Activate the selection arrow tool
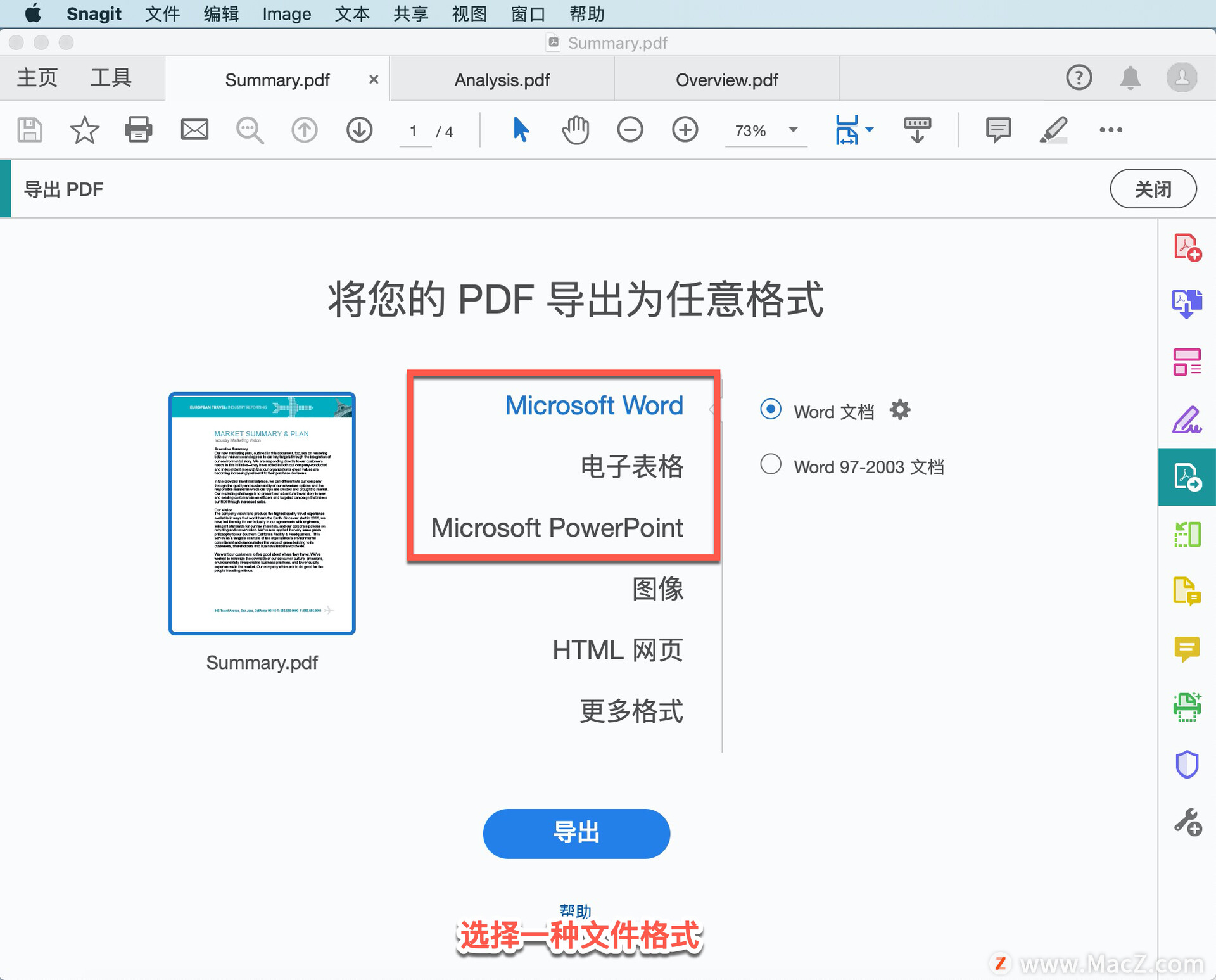 pyautogui.click(x=521, y=130)
